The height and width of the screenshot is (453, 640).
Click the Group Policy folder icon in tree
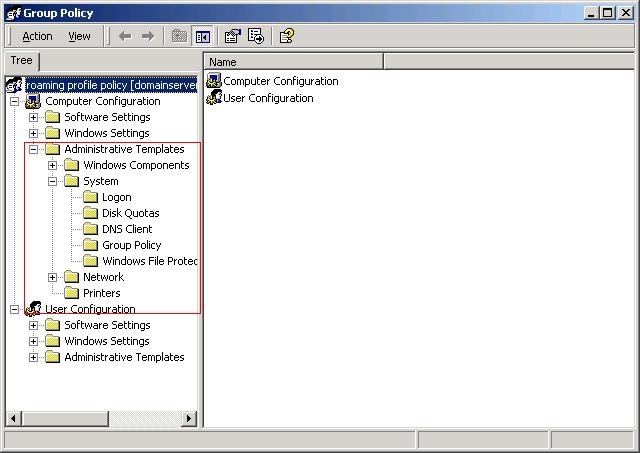click(x=90, y=245)
